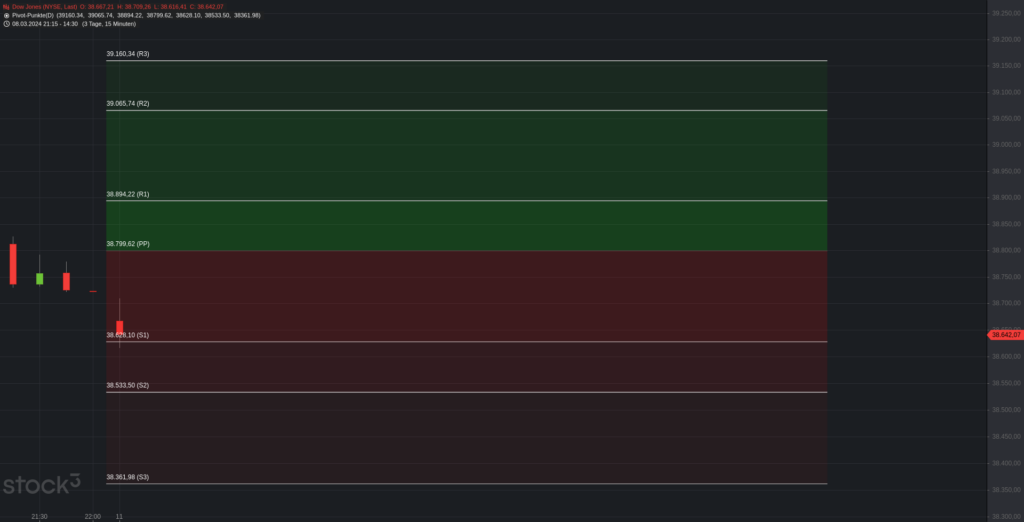Click the 22:00 marker on time axis
1024x522 pixels.
pos(93,517)
